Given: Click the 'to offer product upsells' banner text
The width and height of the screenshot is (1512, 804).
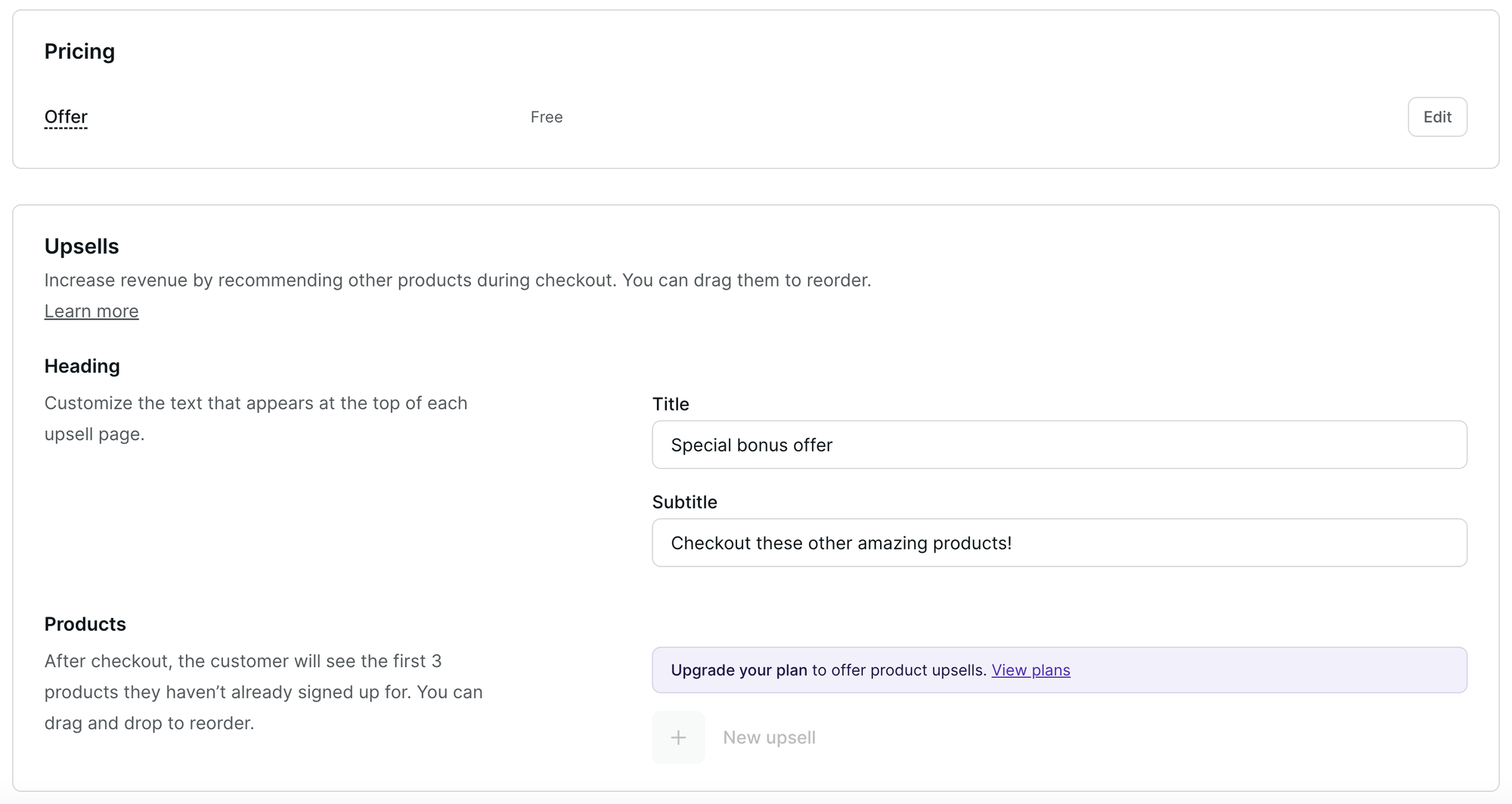Looking at the screenshot, I should click(x=899, y=670).
